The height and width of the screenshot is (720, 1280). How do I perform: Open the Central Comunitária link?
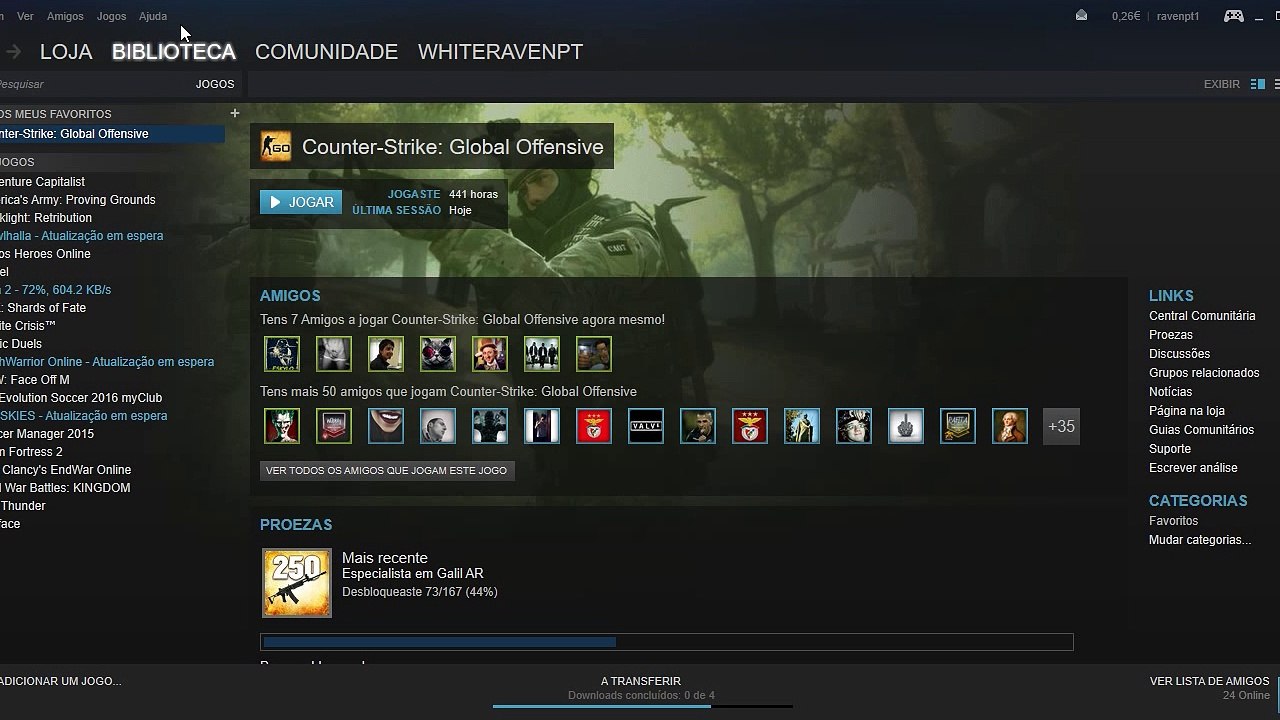[x=1202, y=316]
